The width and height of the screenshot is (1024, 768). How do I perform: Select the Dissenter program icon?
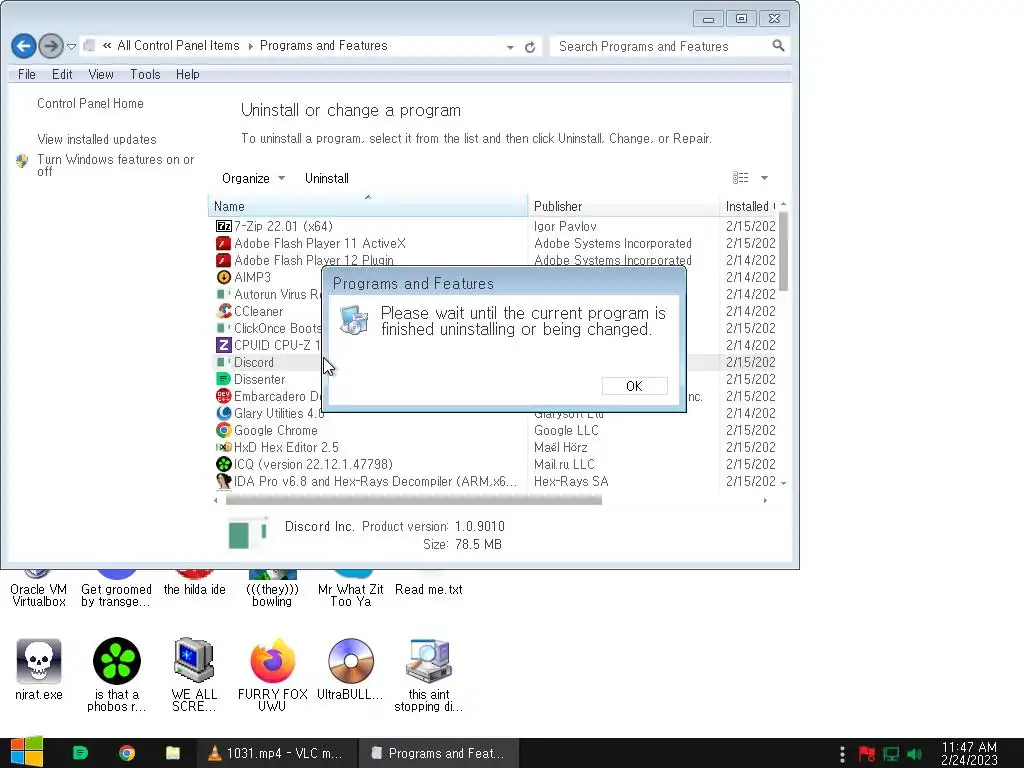(223, 379)
